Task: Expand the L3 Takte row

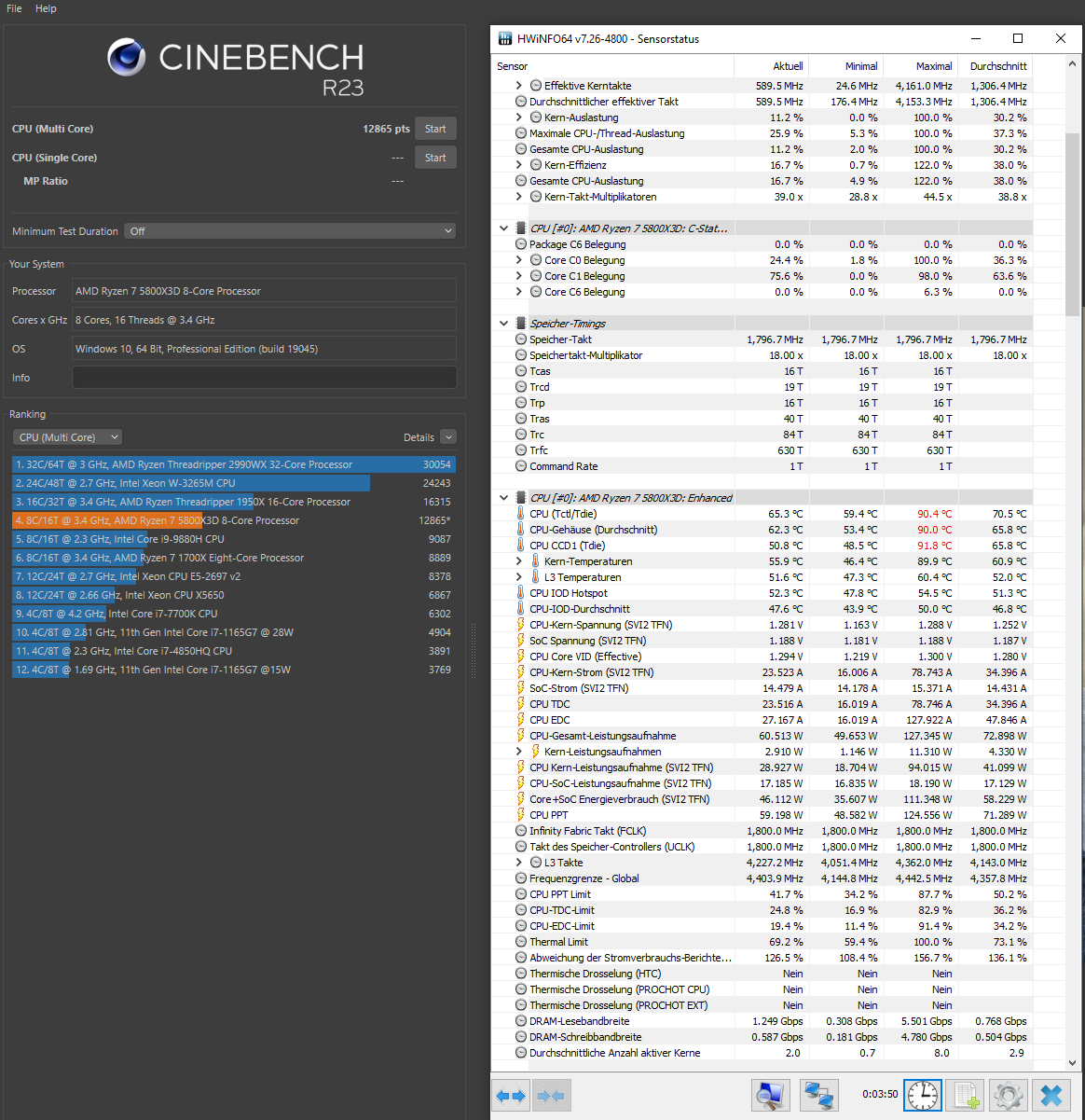Action: 519,863
